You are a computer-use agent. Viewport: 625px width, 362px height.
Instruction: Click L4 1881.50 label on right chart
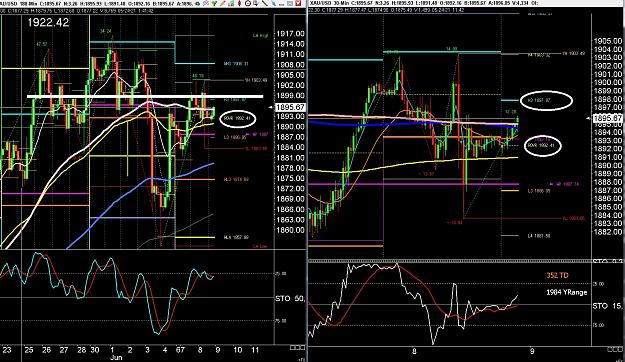pos(539,236)
